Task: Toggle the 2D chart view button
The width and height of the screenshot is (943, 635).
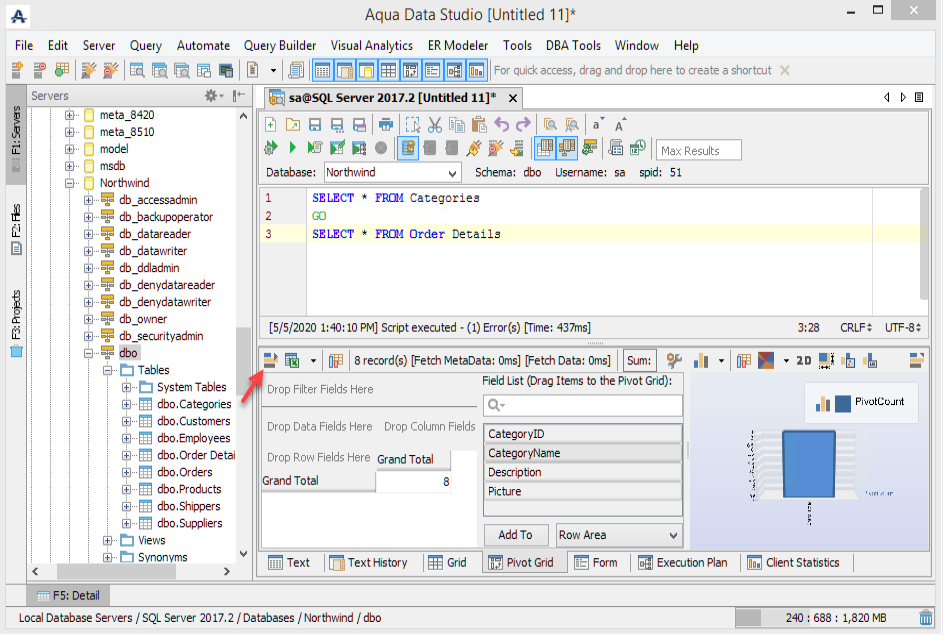Action: 802,360
